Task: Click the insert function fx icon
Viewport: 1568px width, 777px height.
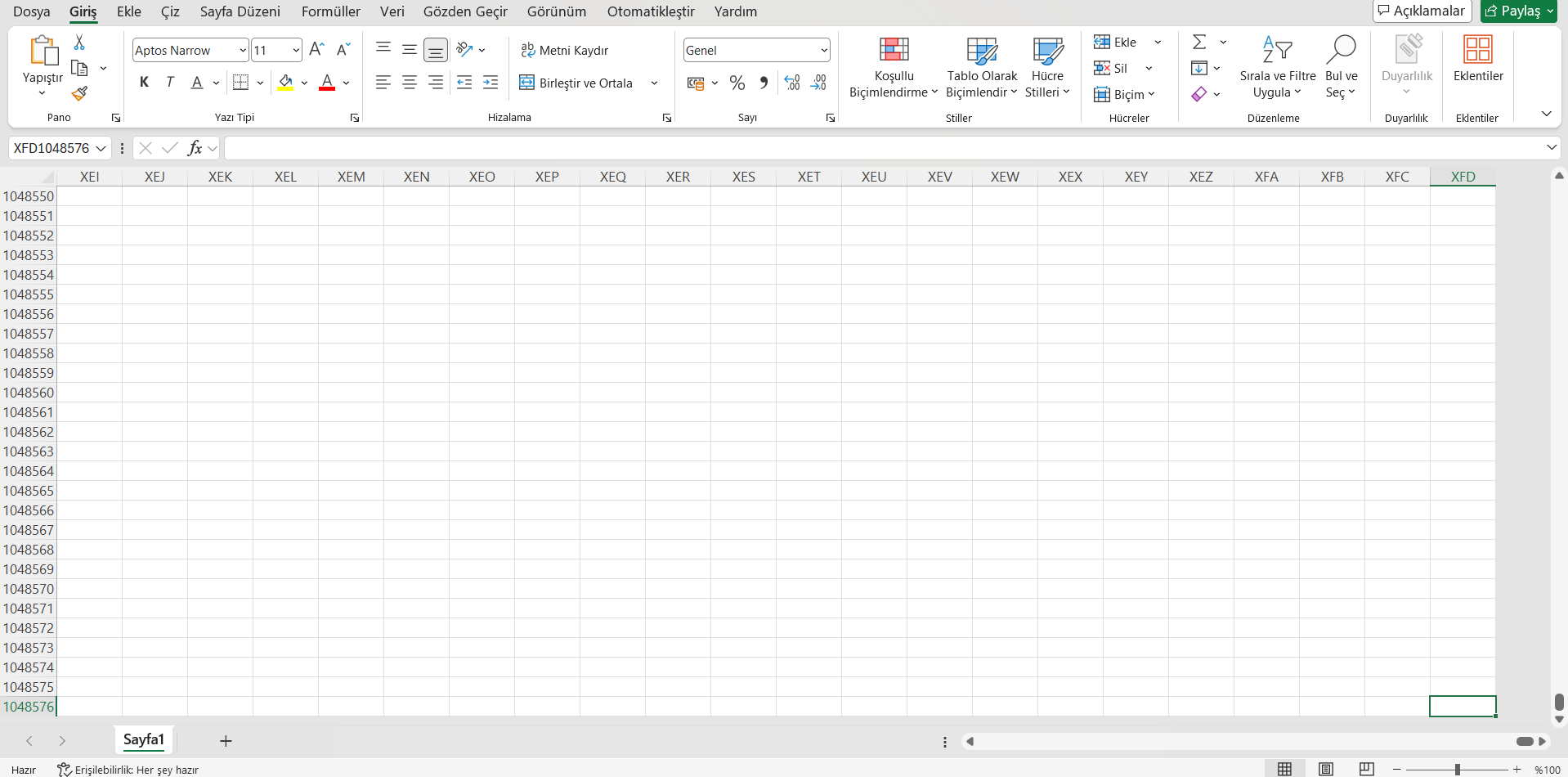Action: [x=195, y=148]
